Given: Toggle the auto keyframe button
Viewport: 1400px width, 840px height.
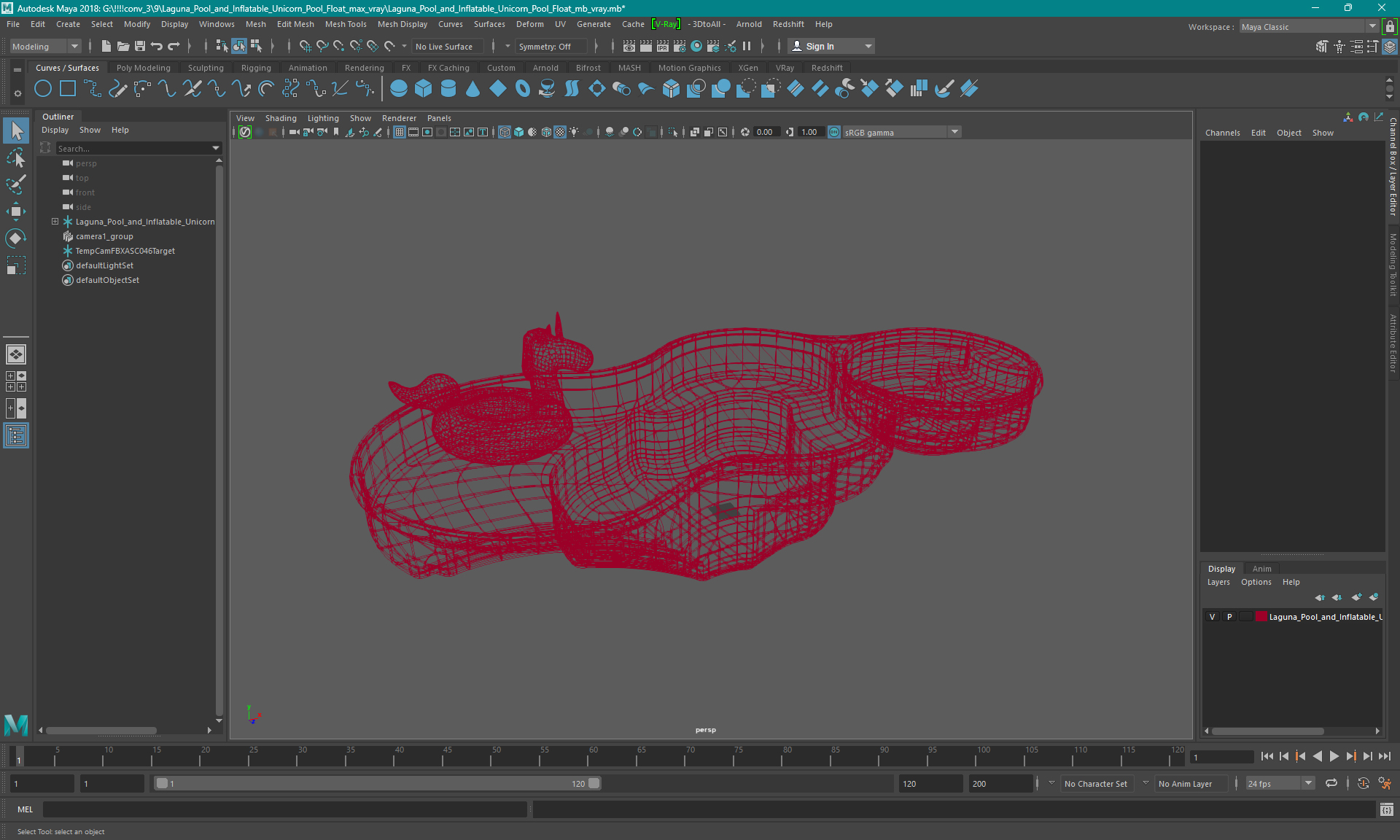Looking at the screenshot, I should [1363, 783].
